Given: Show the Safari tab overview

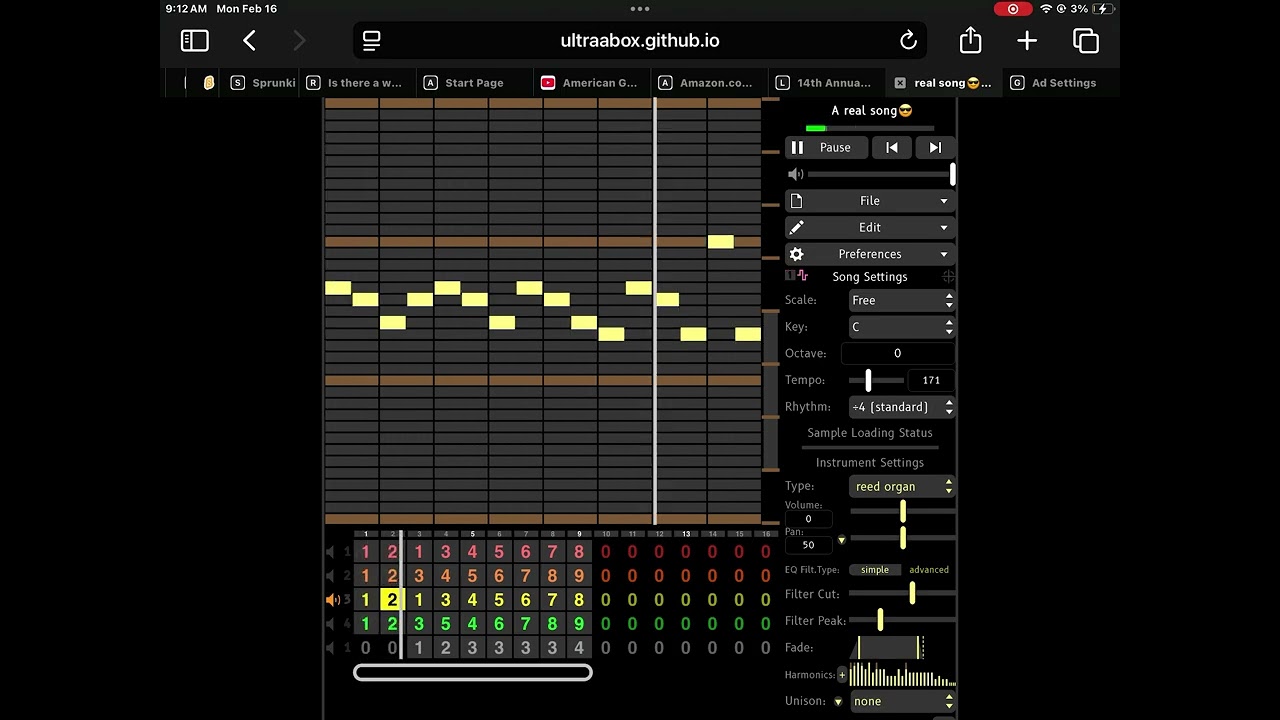Looking at the screenshot, I should [x=1086, y=41].
